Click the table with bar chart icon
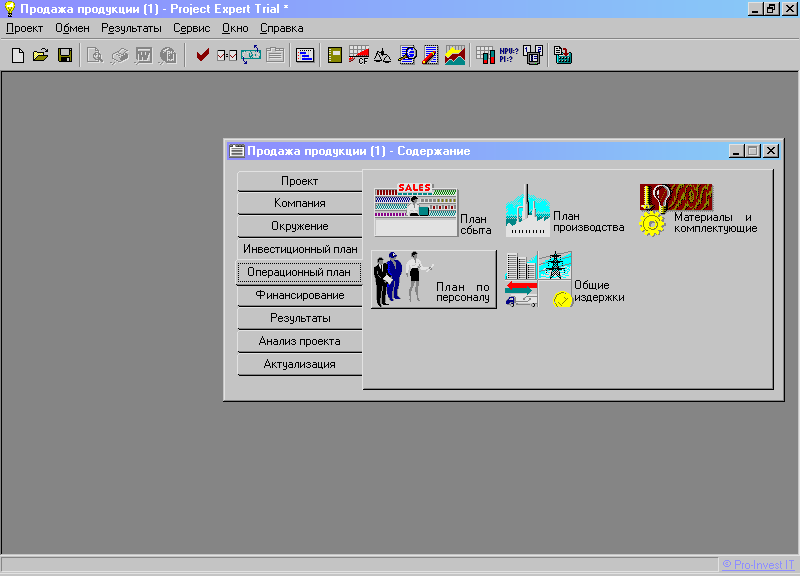This screenshot has height=576, width=800. [485, 55]
